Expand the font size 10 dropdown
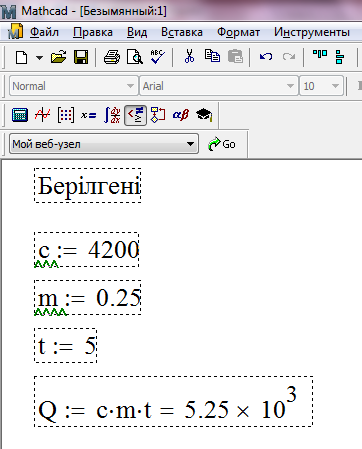Viewport: 362px width, 449px height. [335, 86]
